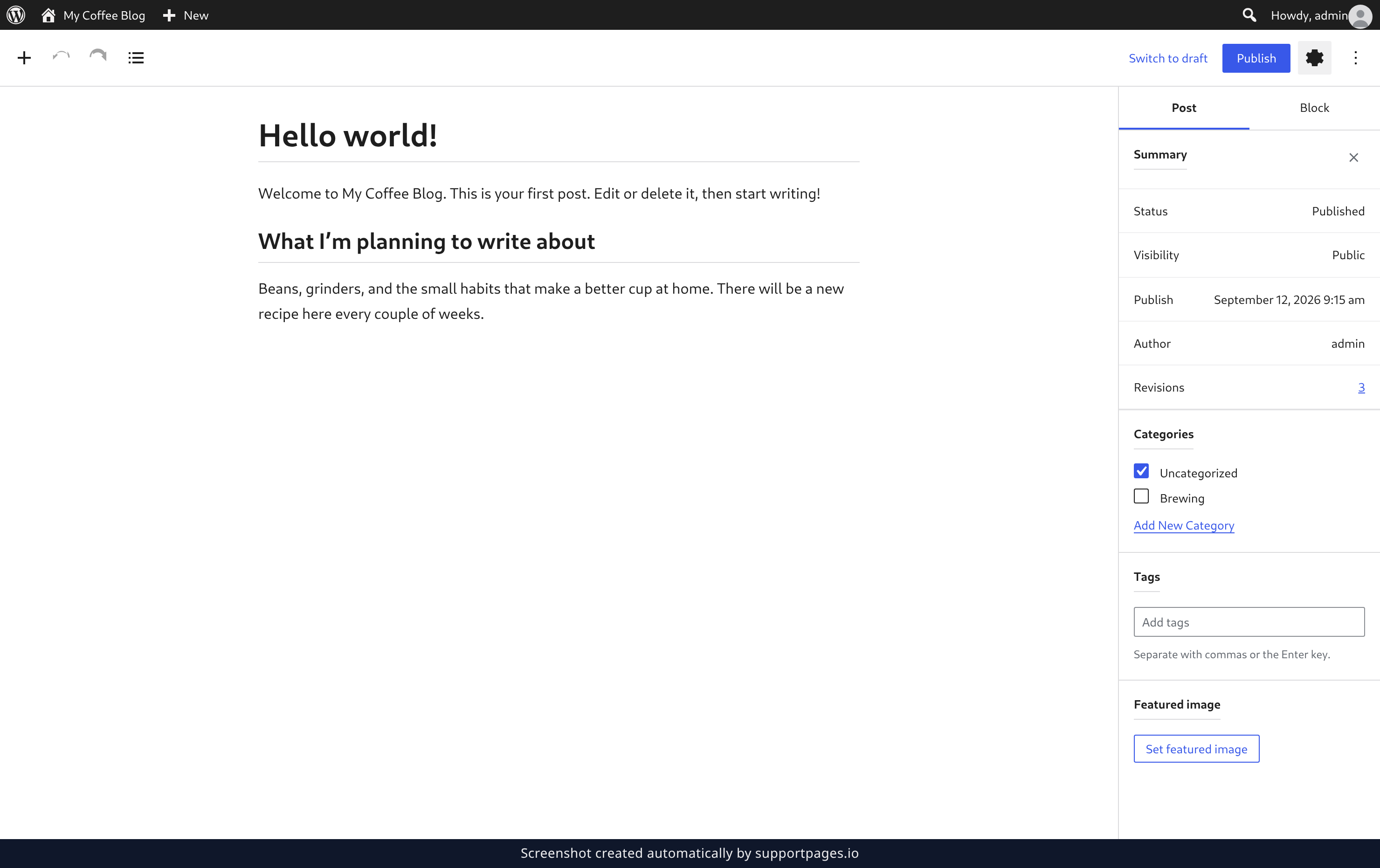Focus the Add tags input field
This screenshot has height=868, width=1380.
click(x=1249, y=622)
